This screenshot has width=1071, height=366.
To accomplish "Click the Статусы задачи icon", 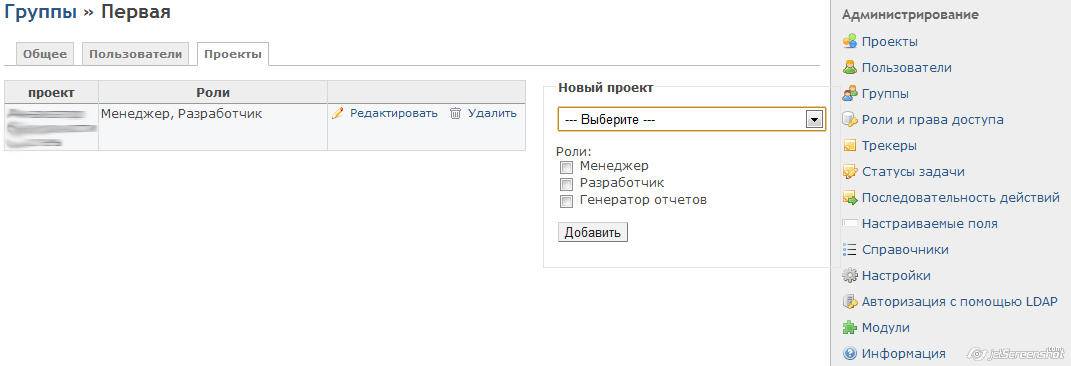I will coord(850,171).
